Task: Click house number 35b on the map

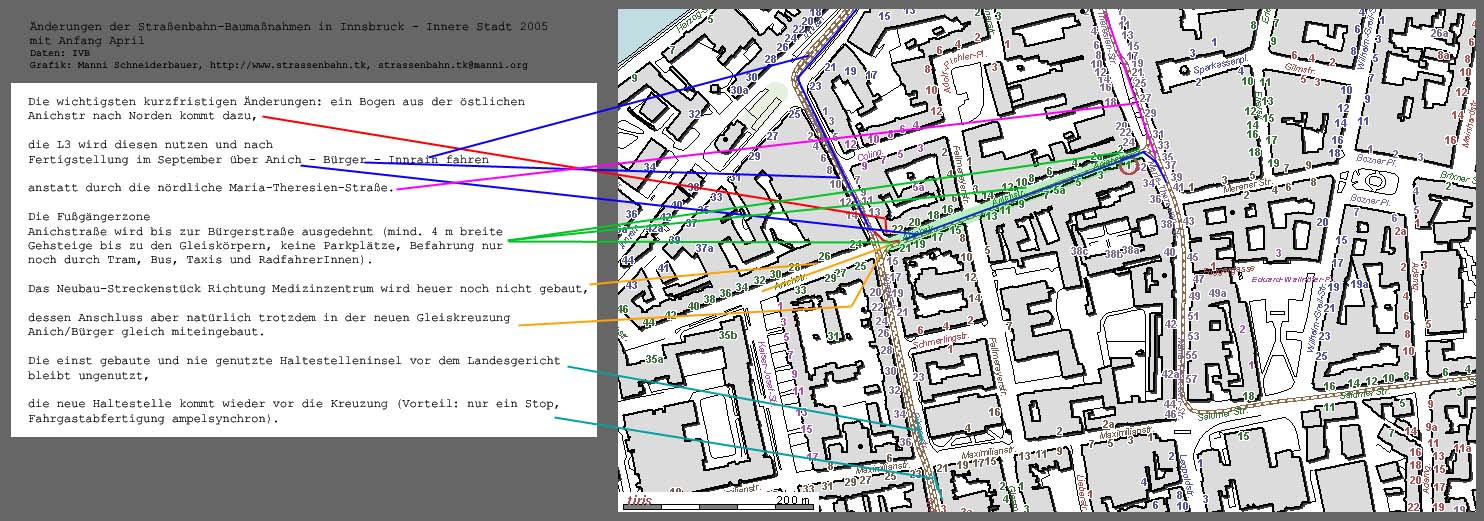Action: (x=727, y=335)
